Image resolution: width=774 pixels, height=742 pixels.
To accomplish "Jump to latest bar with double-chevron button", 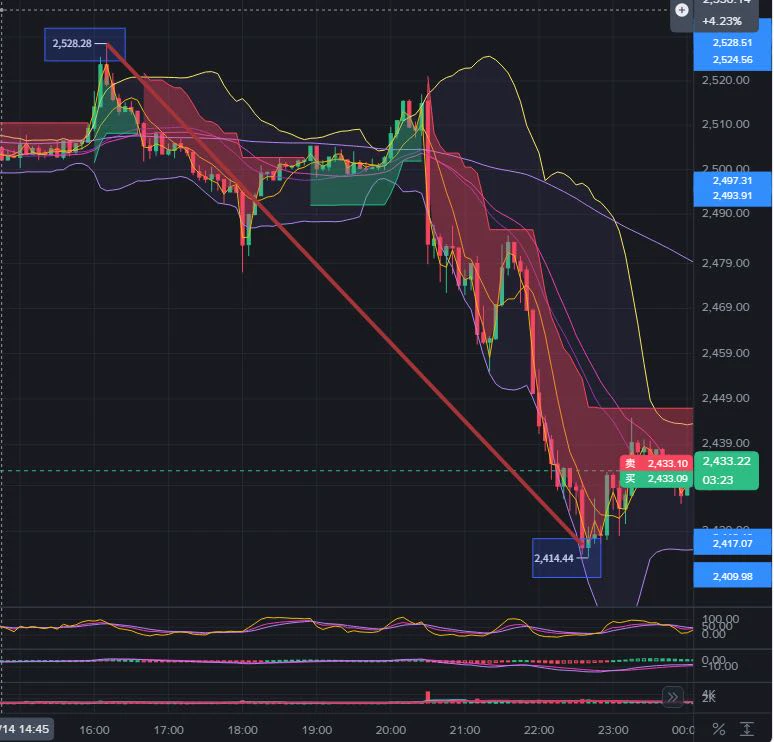I will pos(672,697).
